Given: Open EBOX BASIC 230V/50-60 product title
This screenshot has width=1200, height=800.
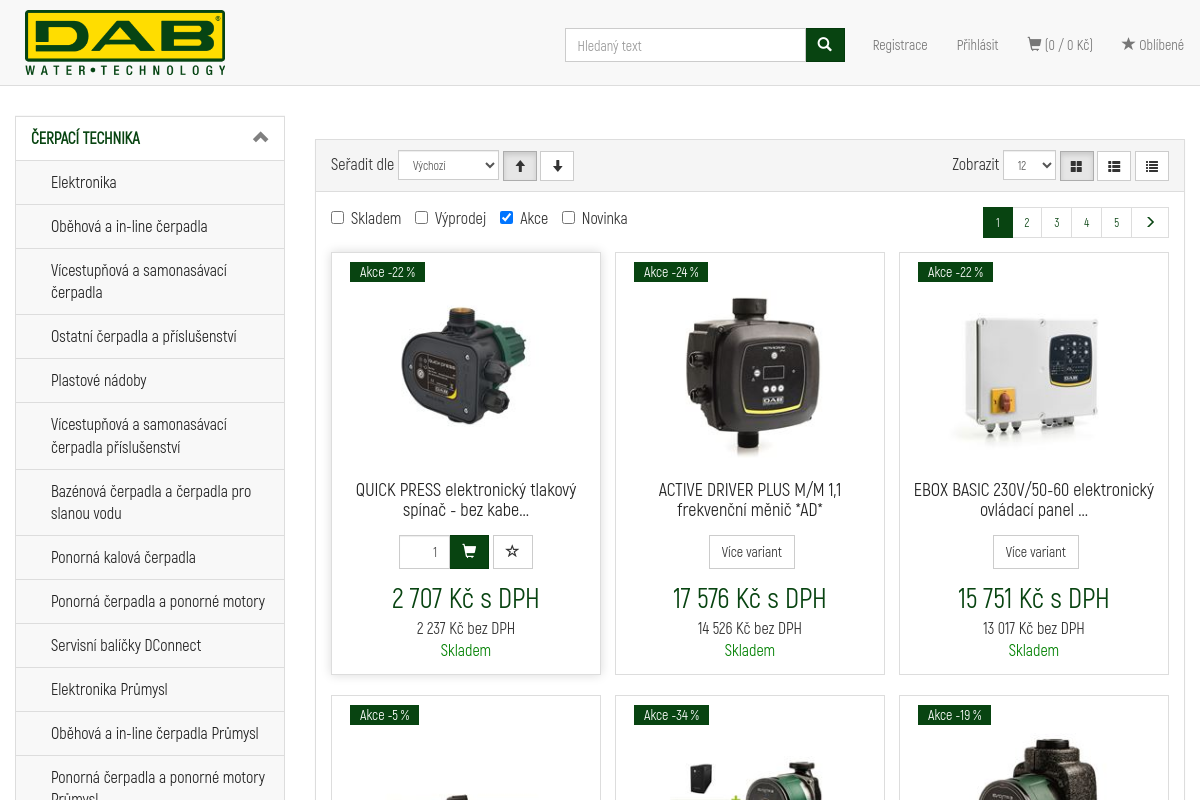Looking at the screenshot, I should click(1034, 500).
